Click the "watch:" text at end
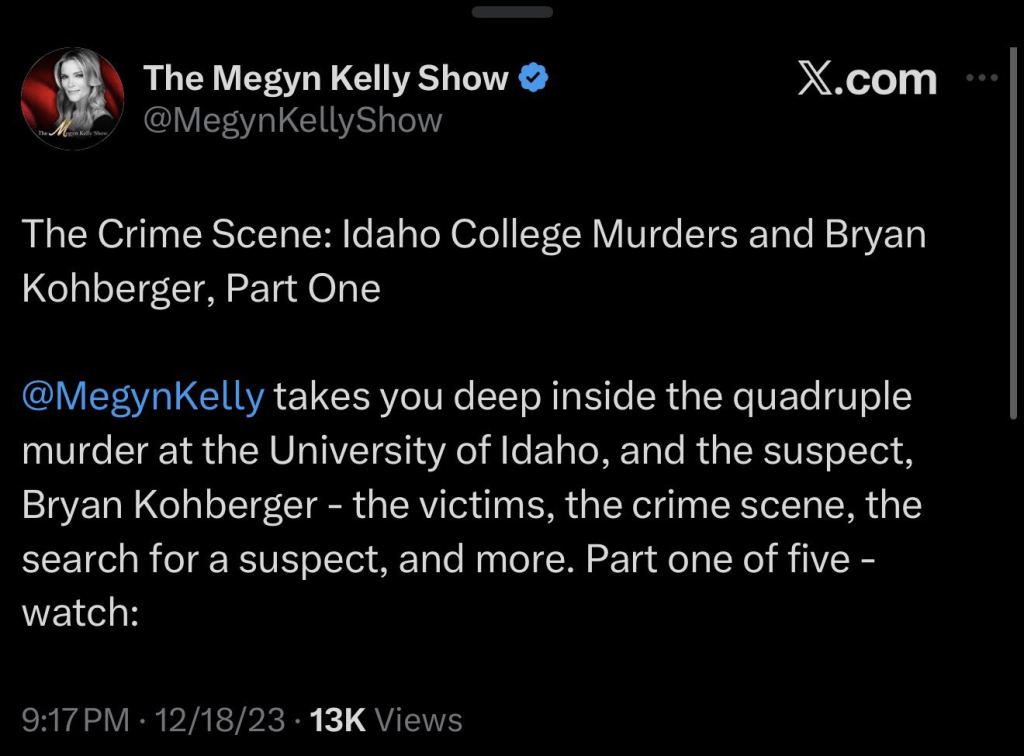The image size is (1024, 756). pyautogui.click(x=78, y=613)
